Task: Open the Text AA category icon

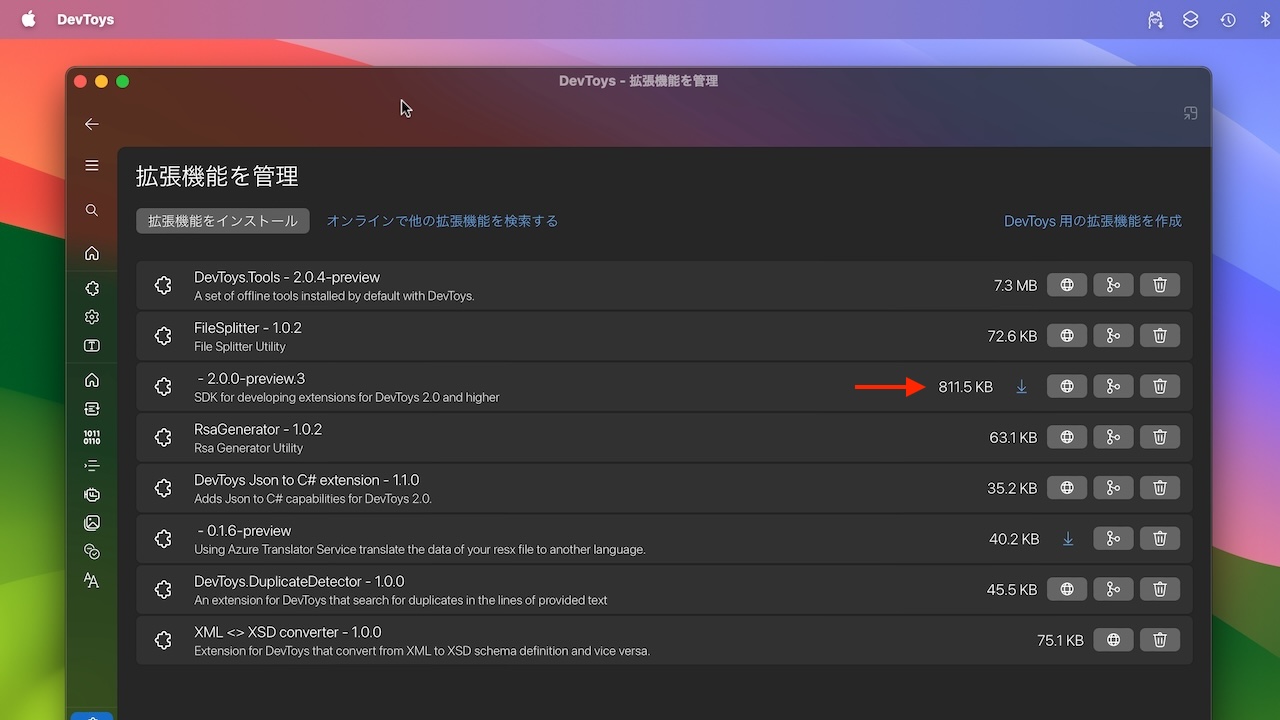Action: [x=92, y=580]
